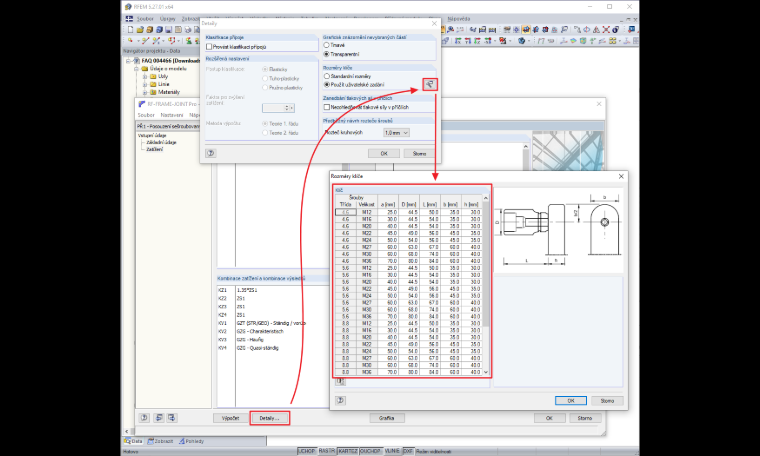760x456 pixels.
Task: Click the small icon below the wrench table
Action: 341,382
